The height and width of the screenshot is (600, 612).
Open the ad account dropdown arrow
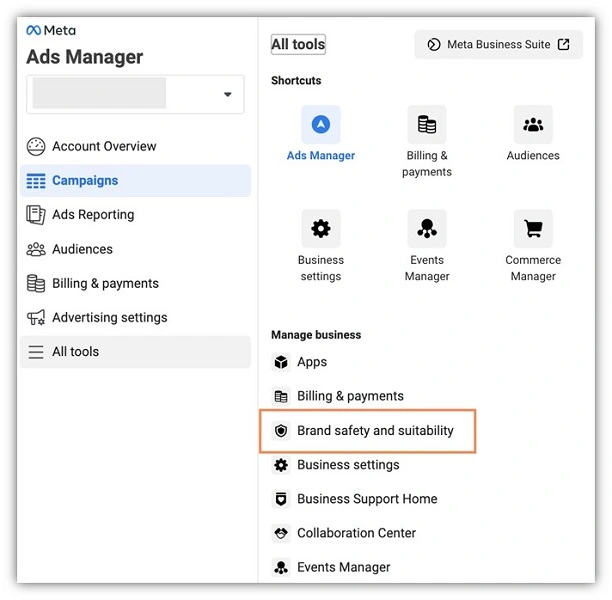[x=228, y=94]
